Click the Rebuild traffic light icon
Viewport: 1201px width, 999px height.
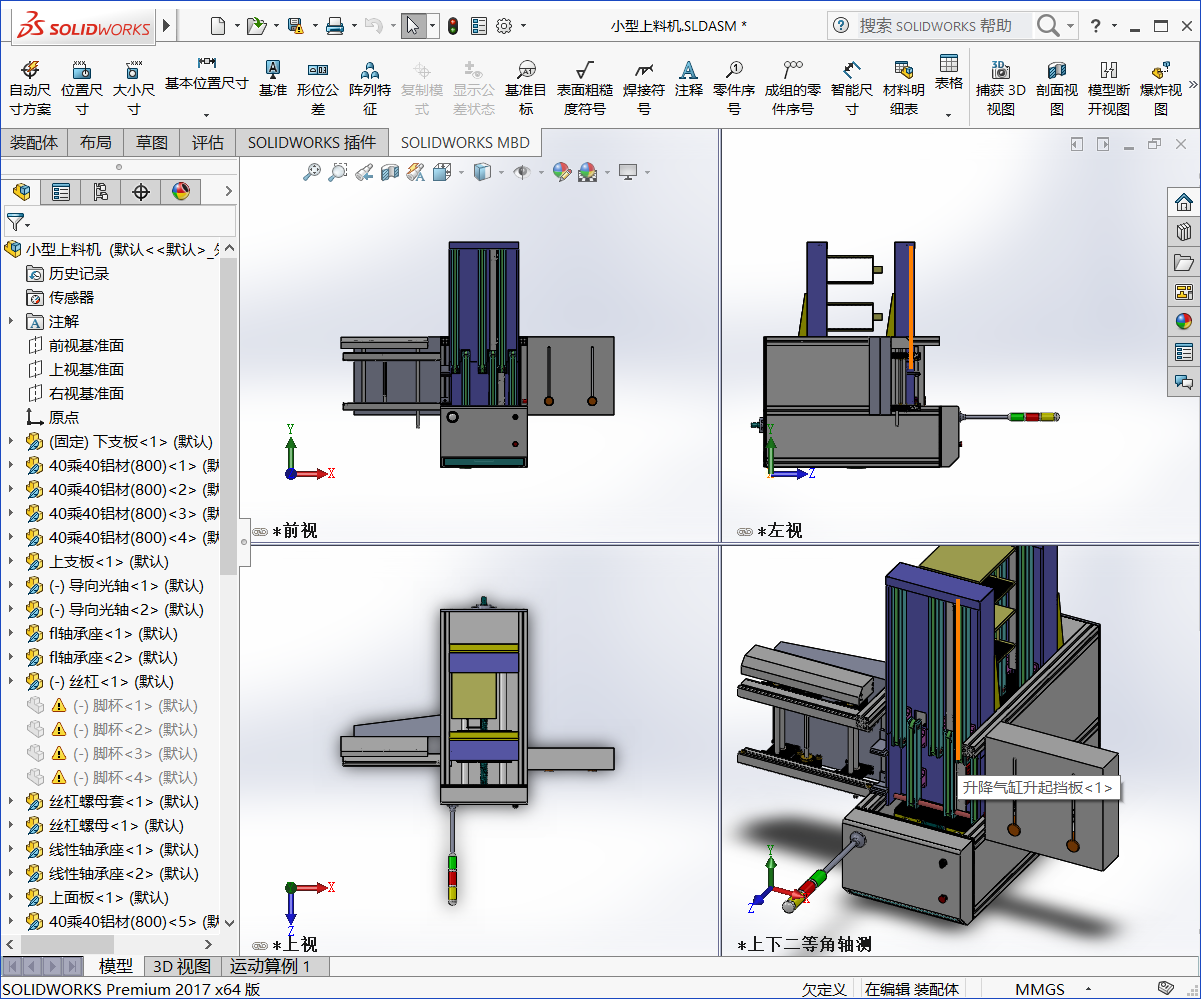tap(453, 26)
